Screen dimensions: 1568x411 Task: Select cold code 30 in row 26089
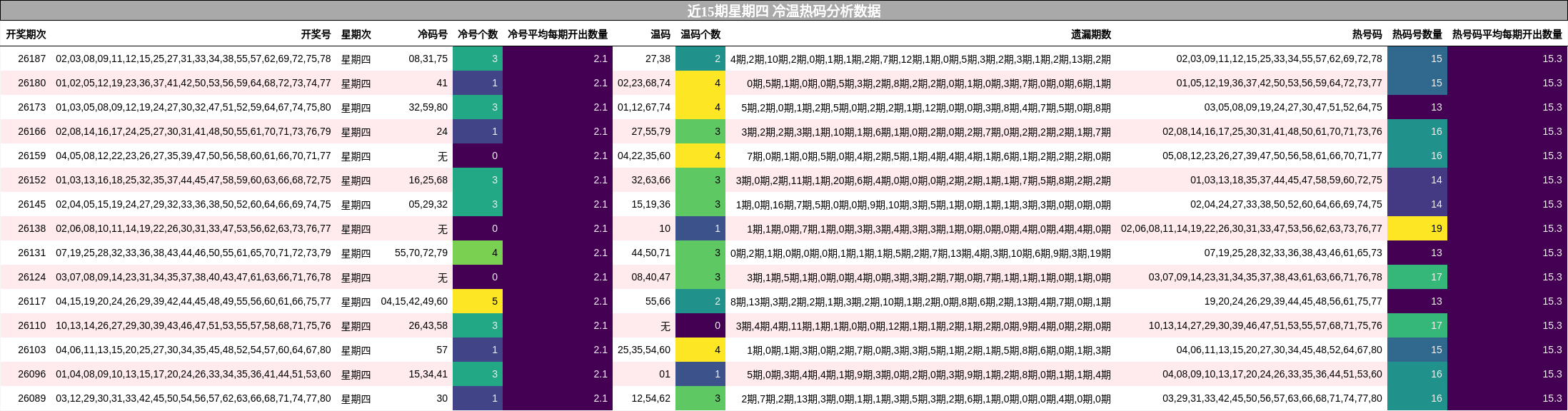(442, 398)
